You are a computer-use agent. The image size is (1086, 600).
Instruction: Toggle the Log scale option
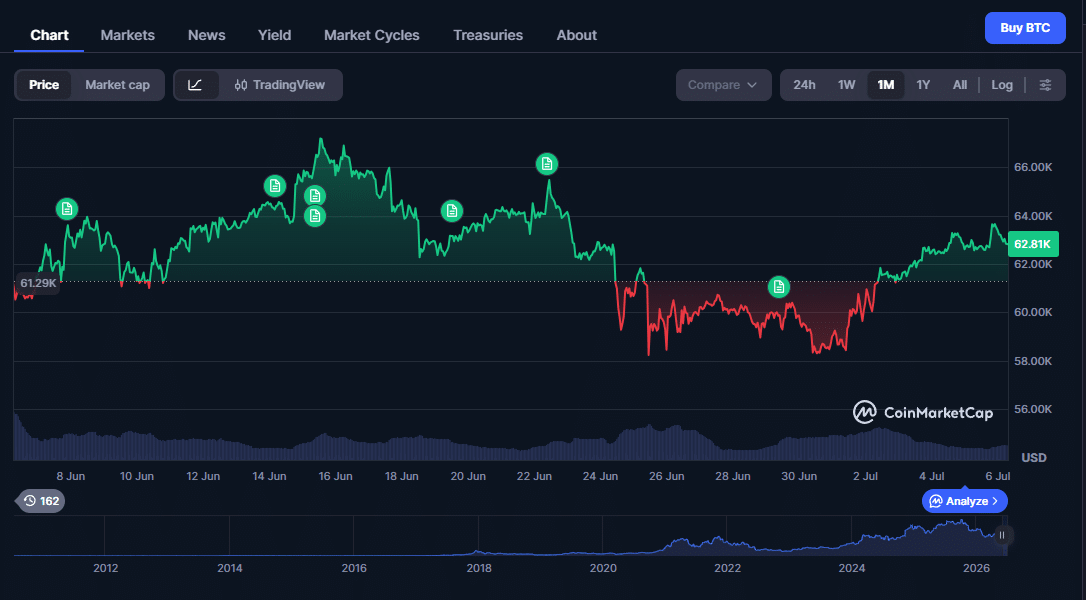(x=1002, y=85)
